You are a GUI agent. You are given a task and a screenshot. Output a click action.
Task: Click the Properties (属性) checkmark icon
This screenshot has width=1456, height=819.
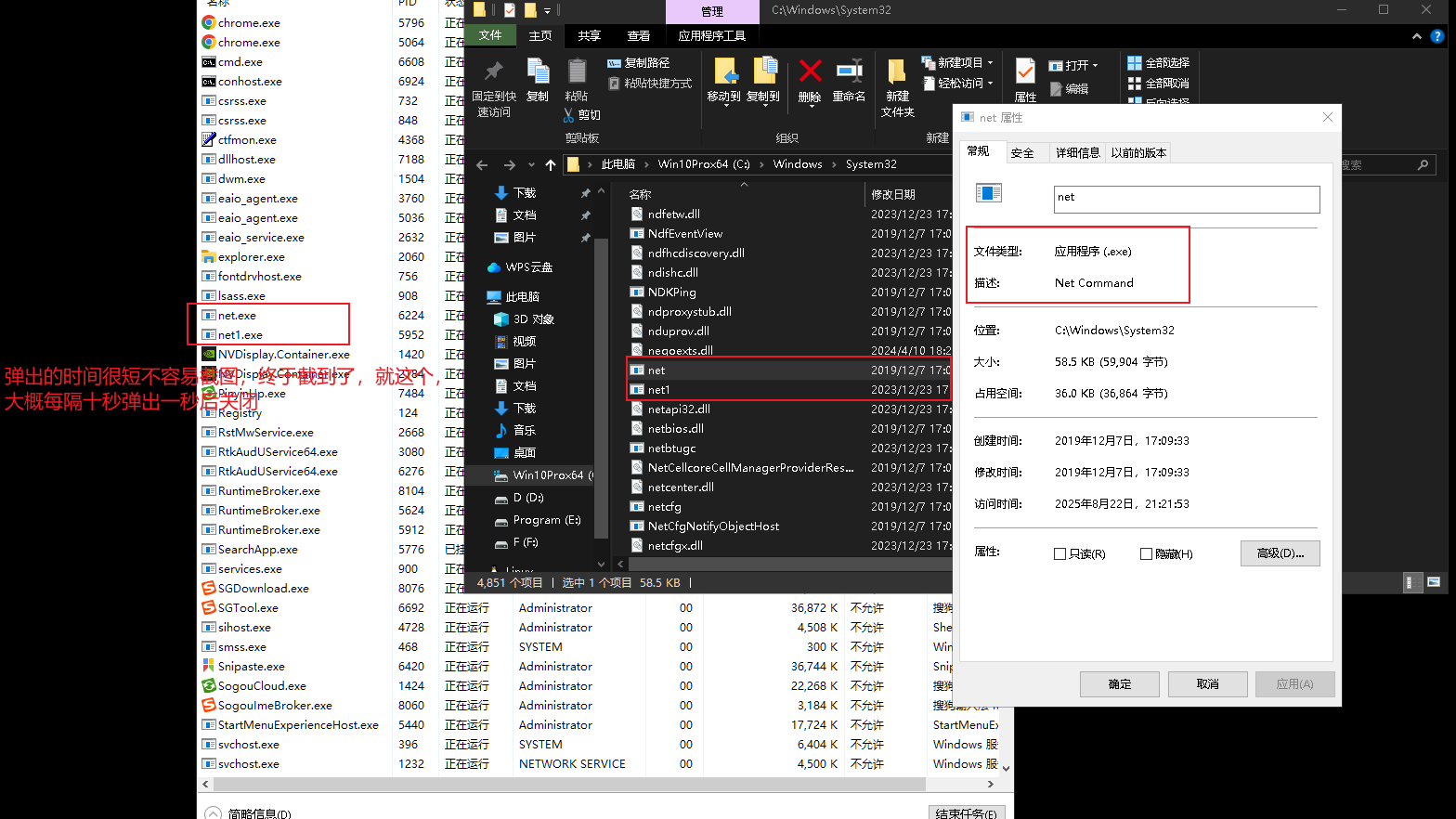click(x=1025, y=71)
